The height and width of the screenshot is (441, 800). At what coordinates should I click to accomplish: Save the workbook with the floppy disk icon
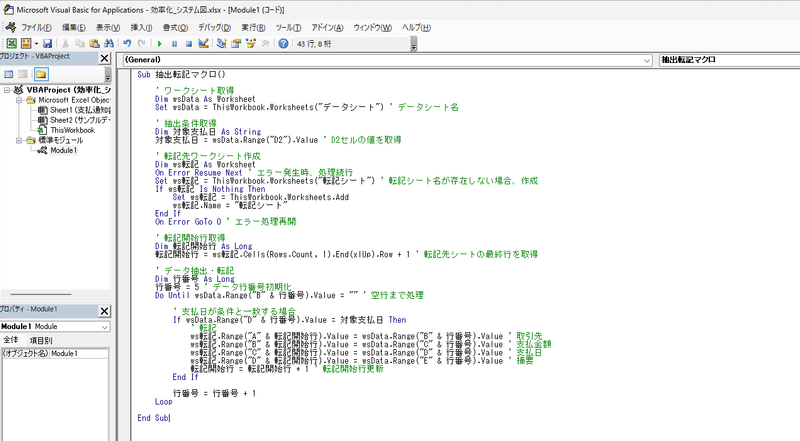(x=47, y=44)
